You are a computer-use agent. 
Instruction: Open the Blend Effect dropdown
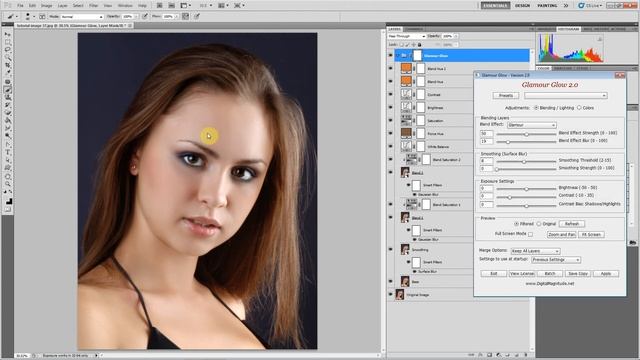(531, 125)
